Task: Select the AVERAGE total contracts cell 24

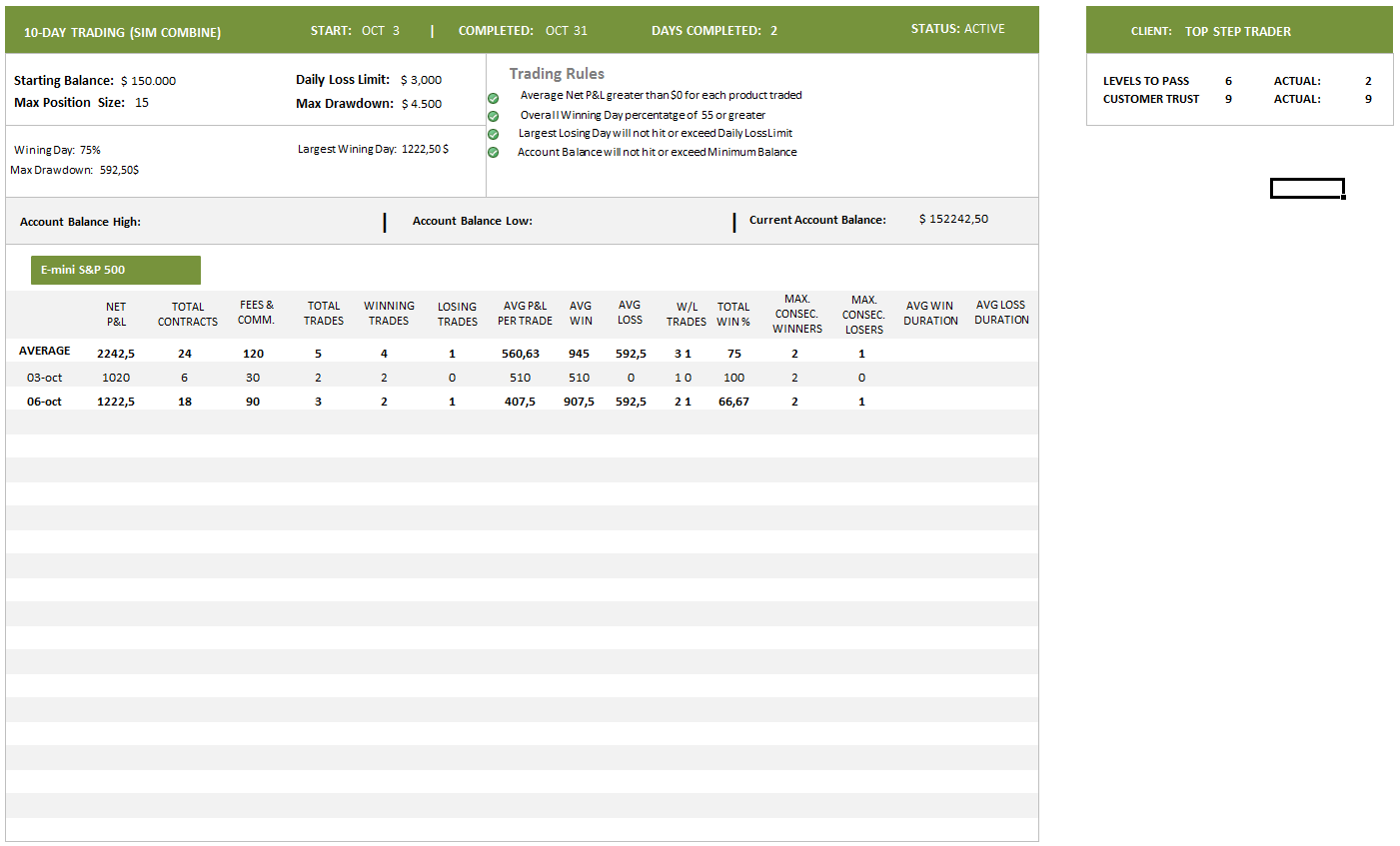Action: (185, 354)
